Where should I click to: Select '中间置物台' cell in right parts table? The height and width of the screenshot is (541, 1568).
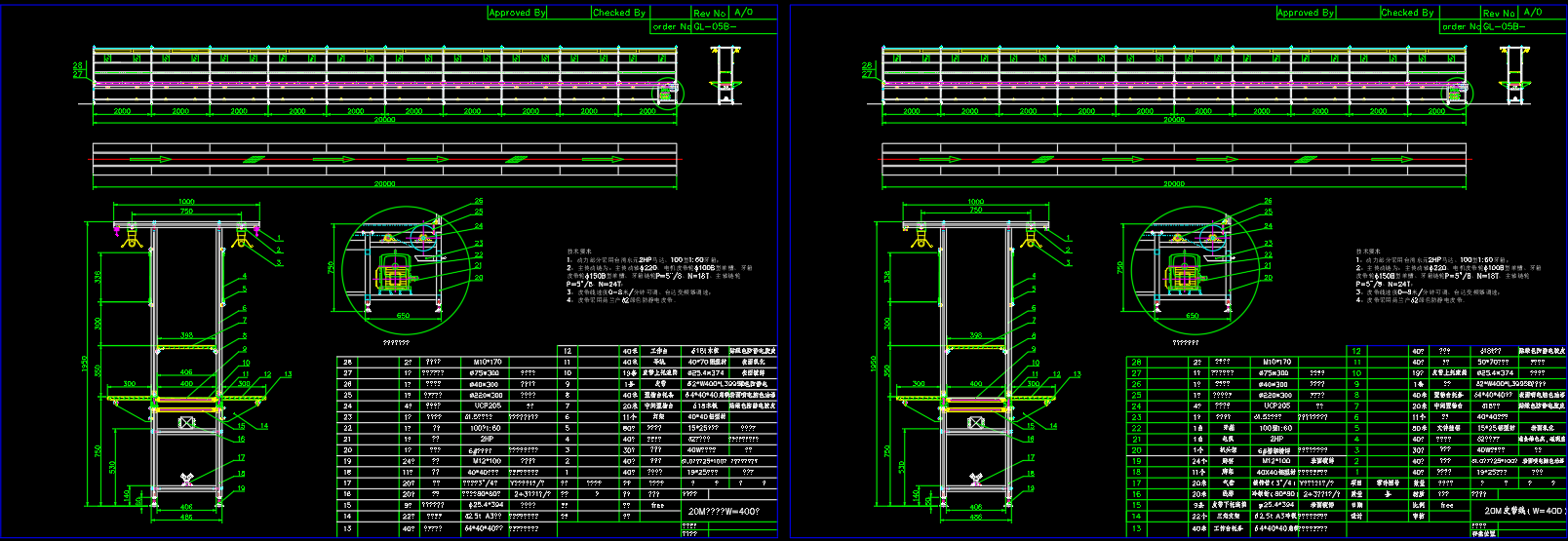click(x=1450, y=406)
